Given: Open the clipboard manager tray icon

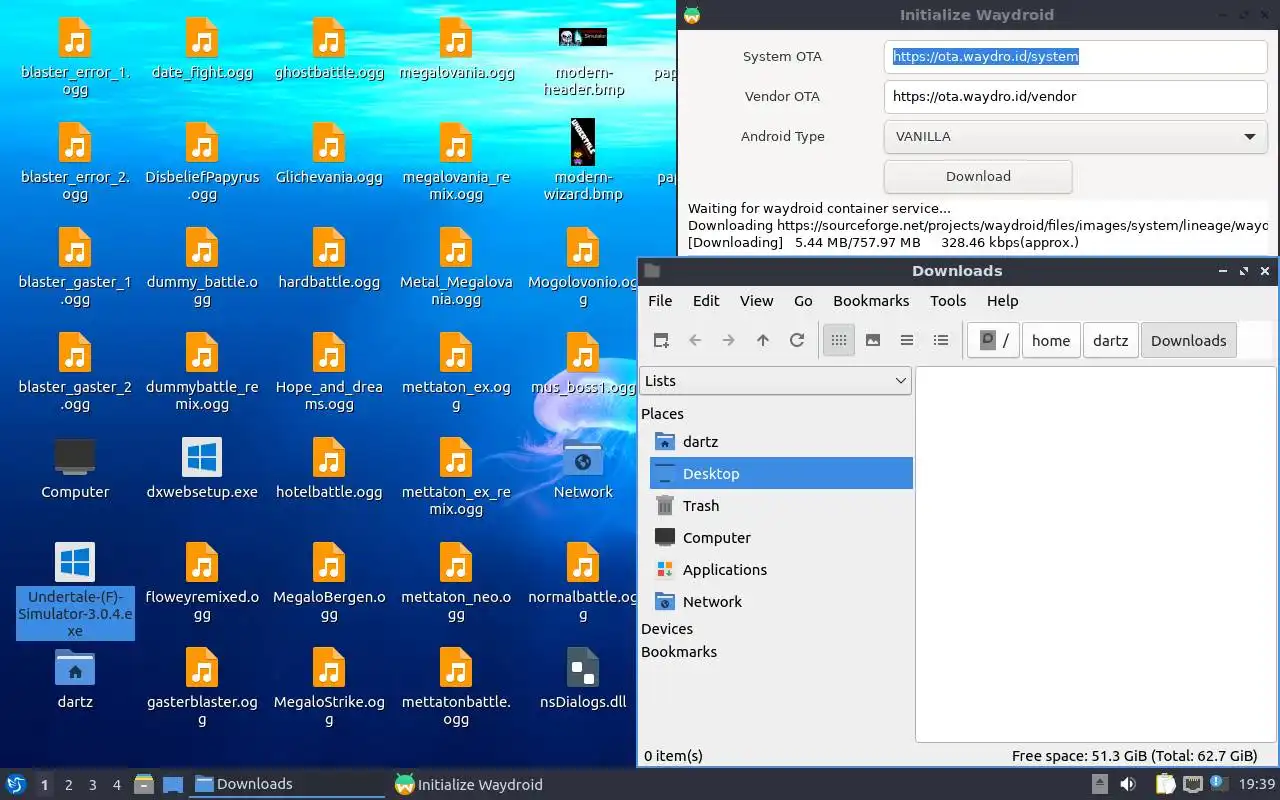Looking at the screenshot, I should (1165, 784).
